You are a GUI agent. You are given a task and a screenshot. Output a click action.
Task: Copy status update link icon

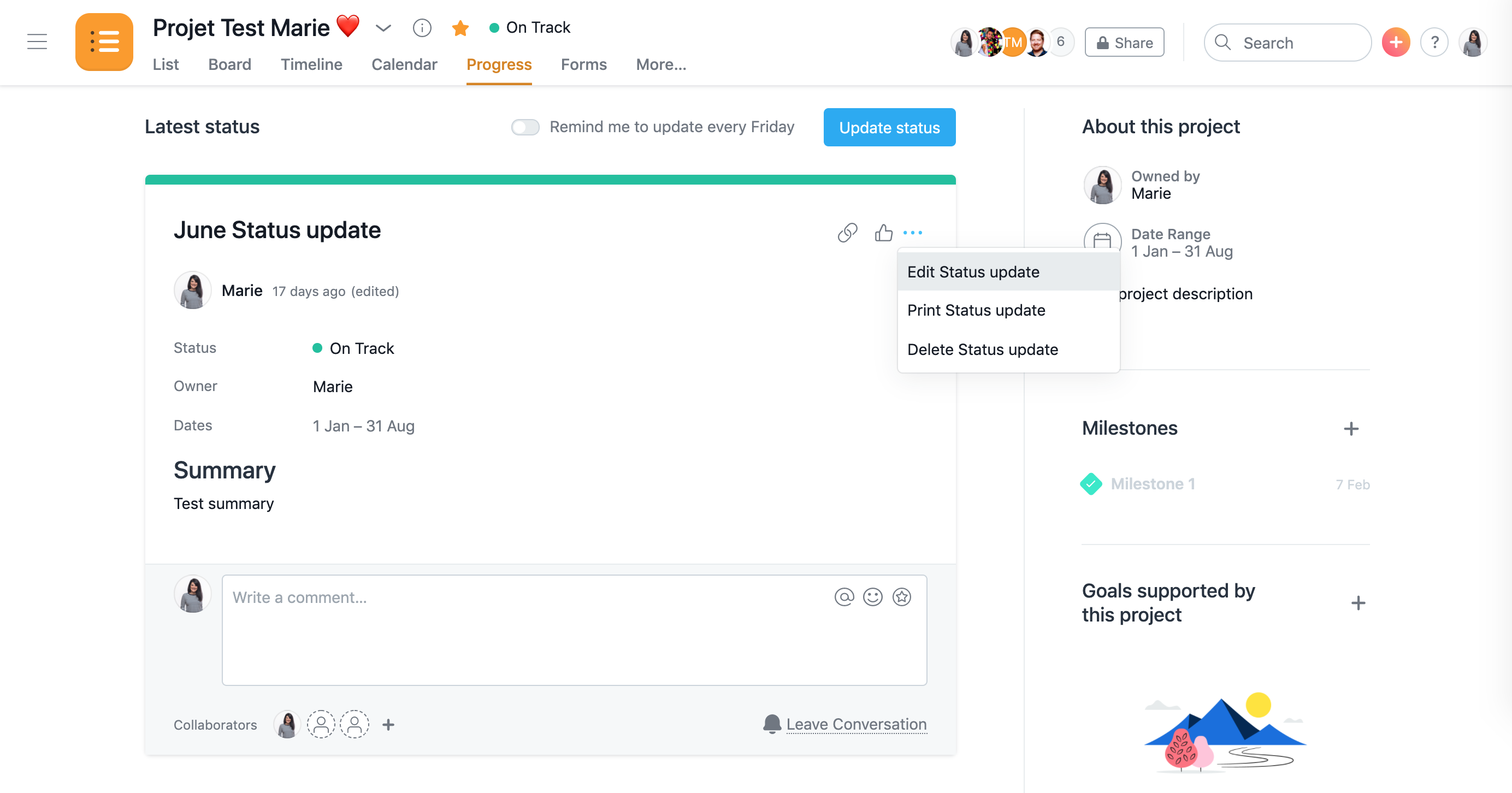click(x=847, y=233)
